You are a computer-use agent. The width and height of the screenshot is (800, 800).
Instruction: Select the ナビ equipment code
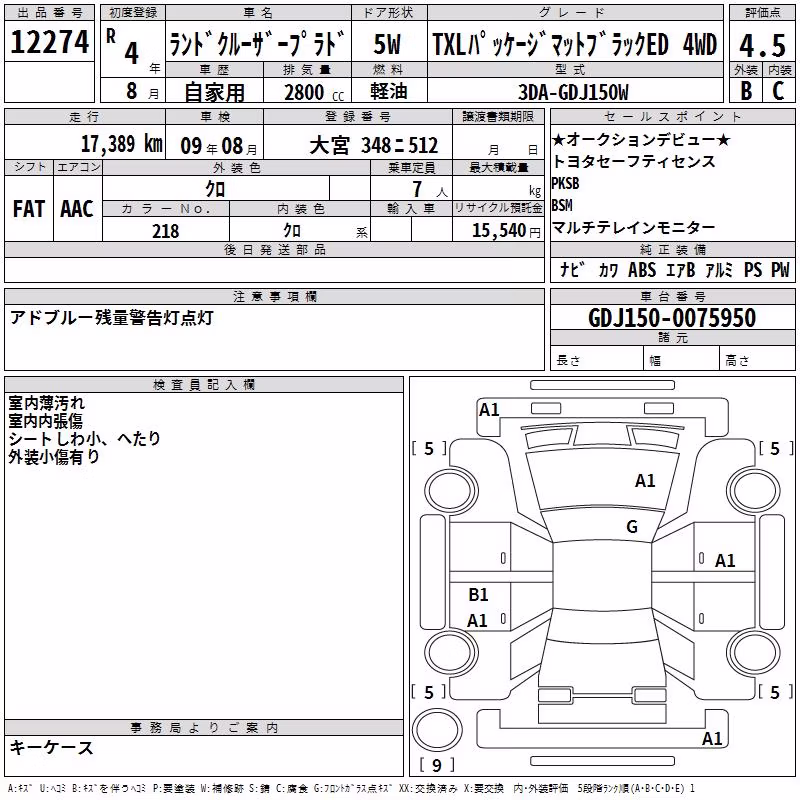pos(570,270)
